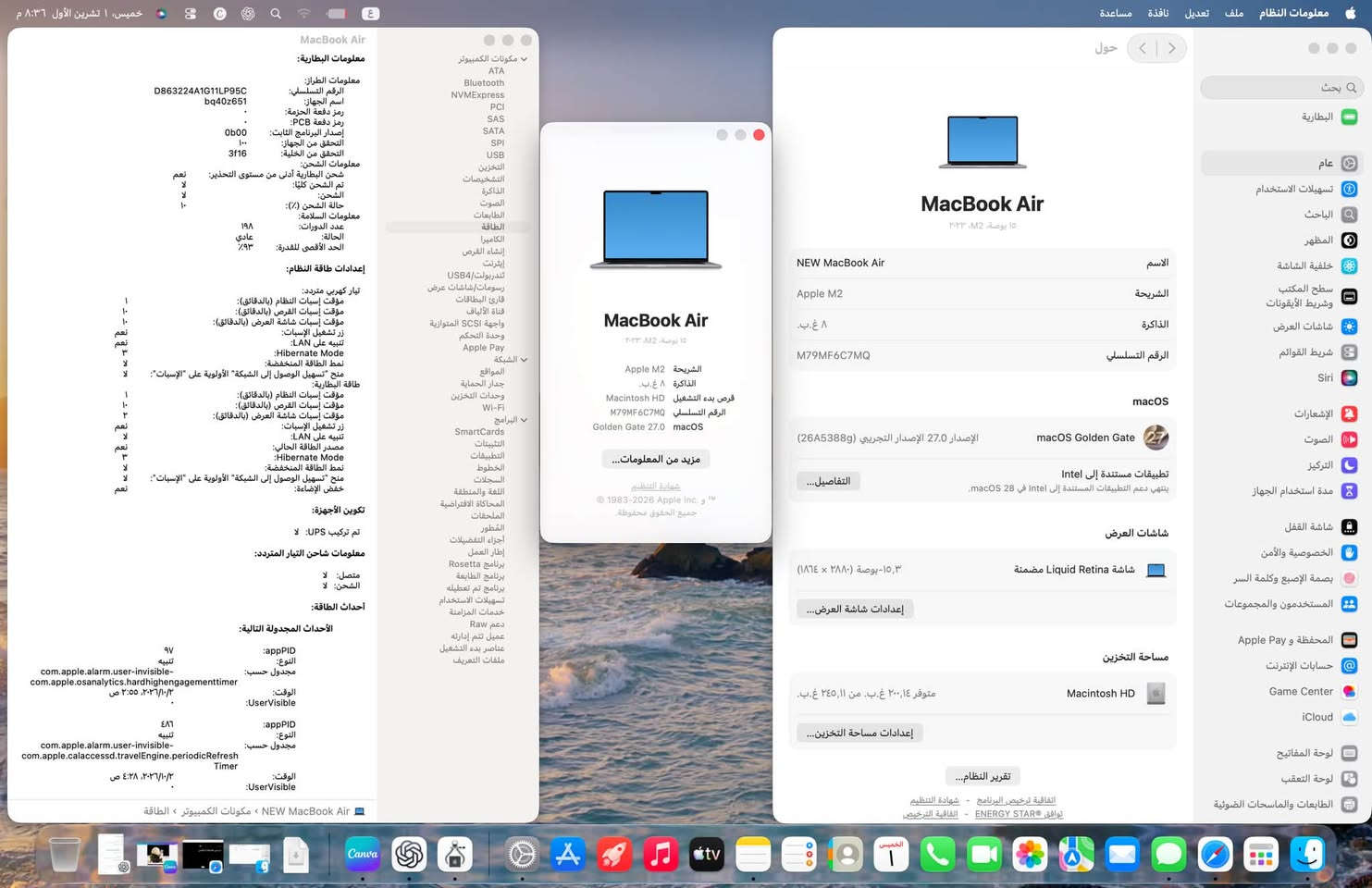
Task: Open Spotlight search in menu bar
Action: click(x=276, y=14)
